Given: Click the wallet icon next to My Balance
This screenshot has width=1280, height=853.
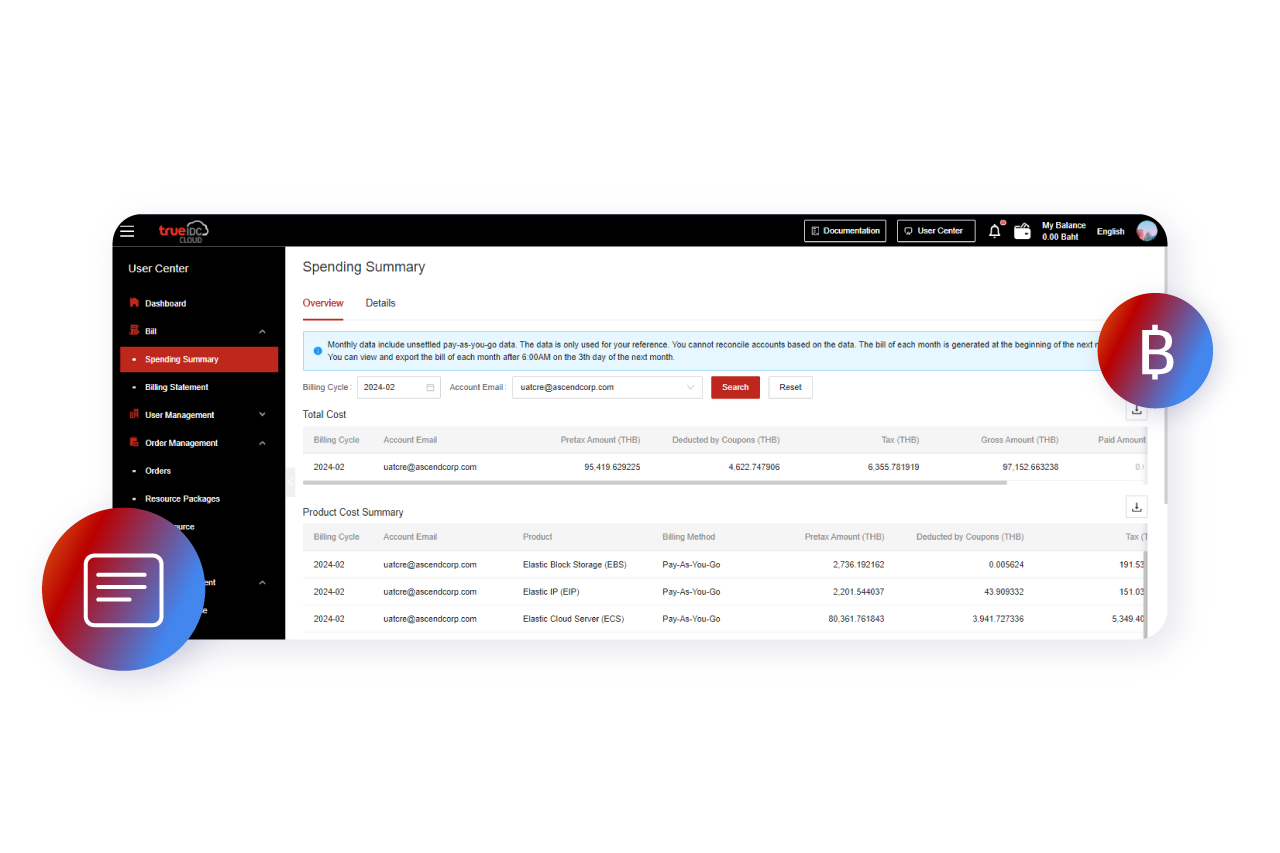Looking at the screenshot, I should (x=1022, y=231).
